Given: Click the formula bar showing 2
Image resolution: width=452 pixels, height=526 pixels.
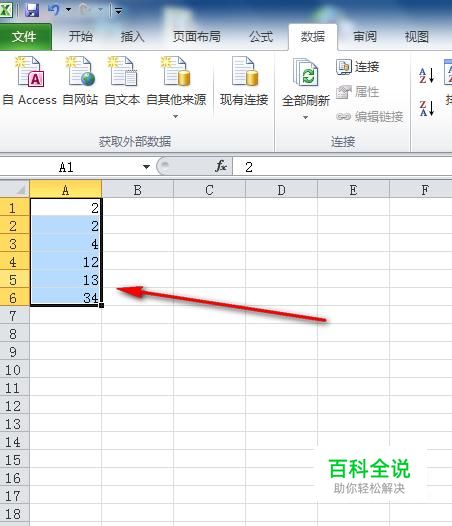Looking at the screenshot, I should click(x=342, y=167).
